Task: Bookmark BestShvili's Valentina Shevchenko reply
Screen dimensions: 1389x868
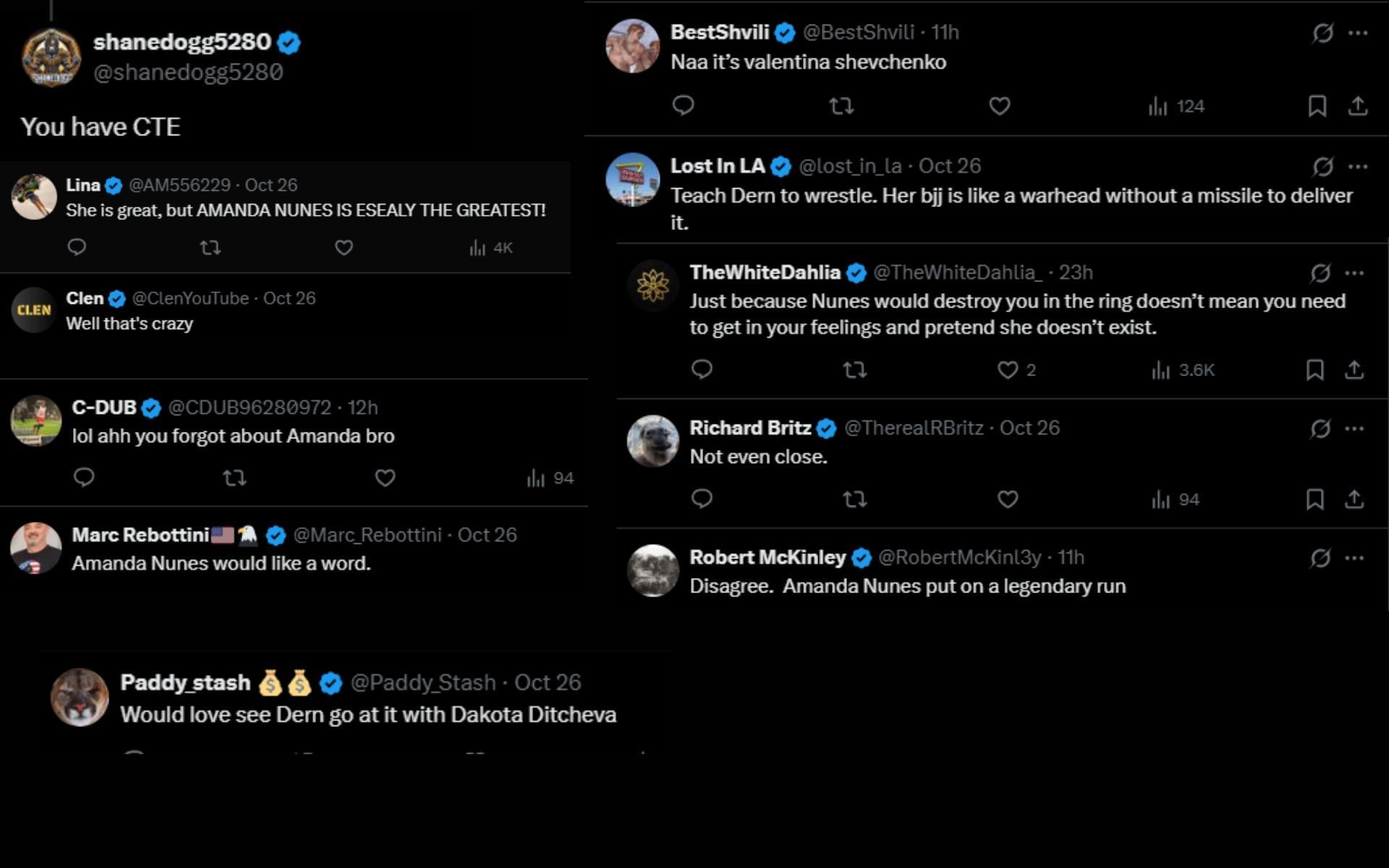Action: click(1316, 106)
